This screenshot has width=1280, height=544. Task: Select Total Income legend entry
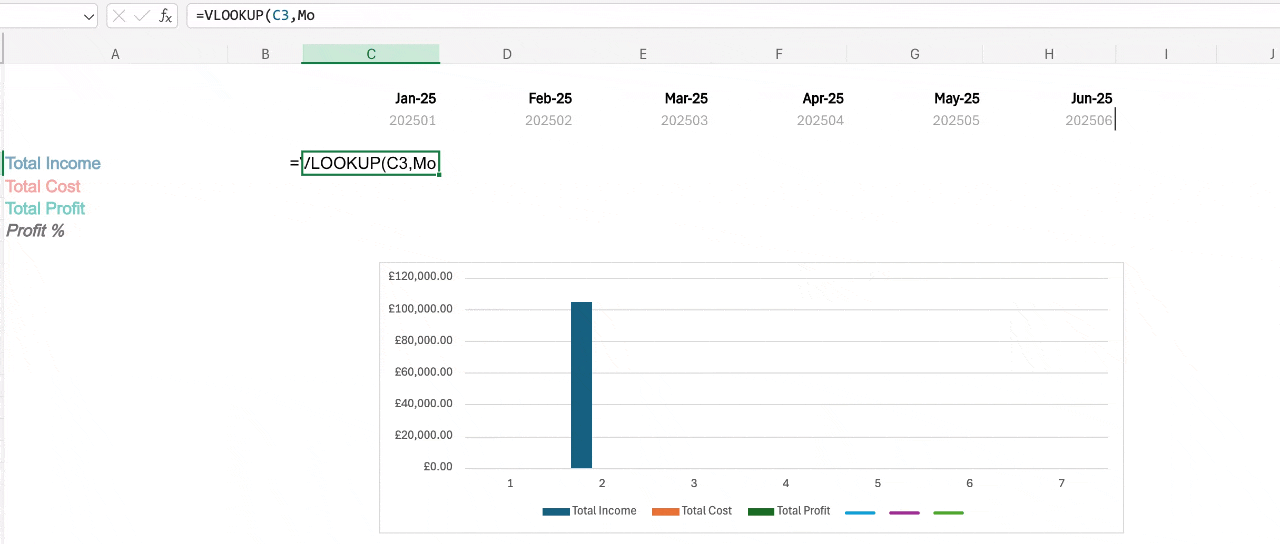(589, 511)
